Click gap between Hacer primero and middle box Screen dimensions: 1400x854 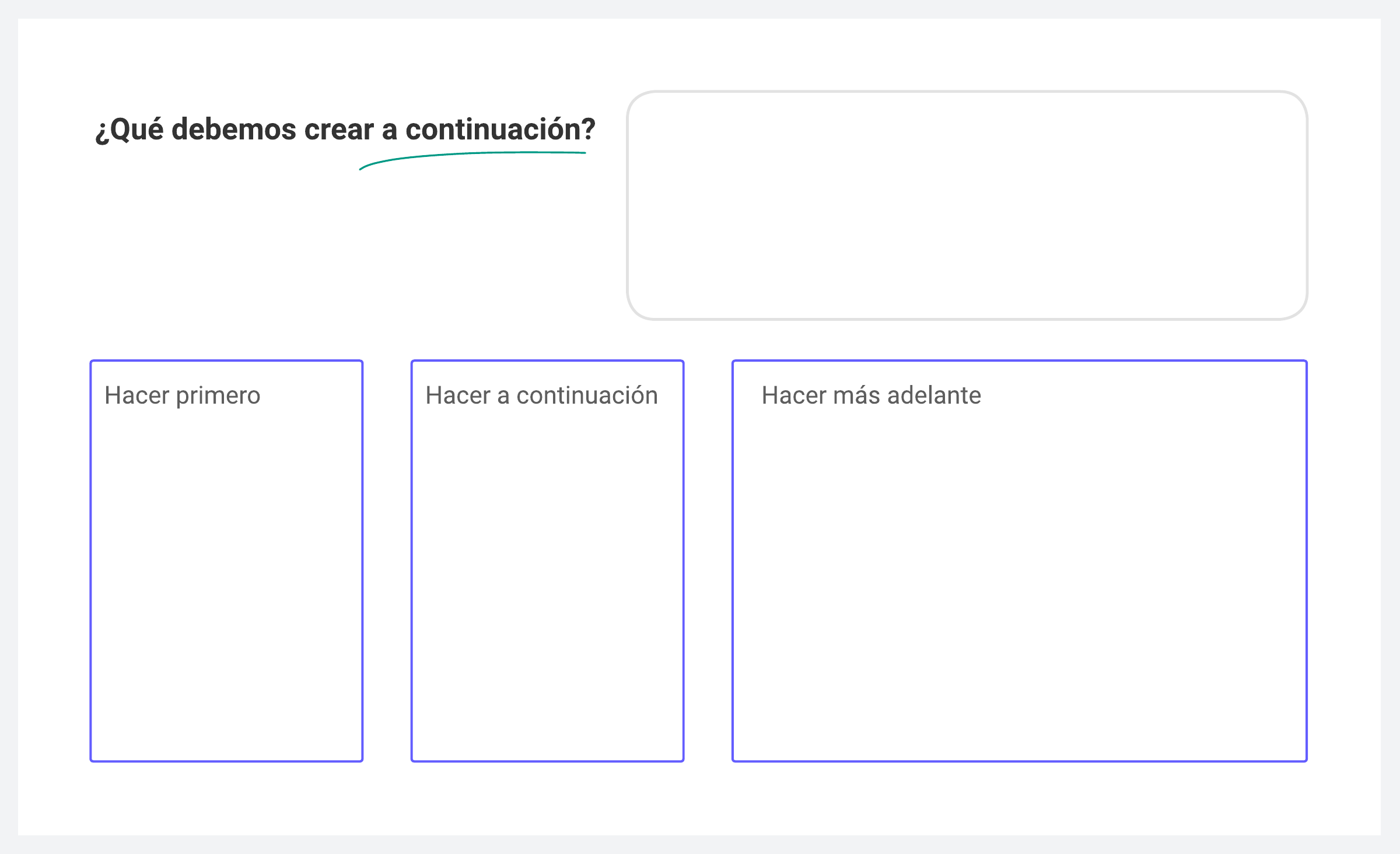pos(387,560)
